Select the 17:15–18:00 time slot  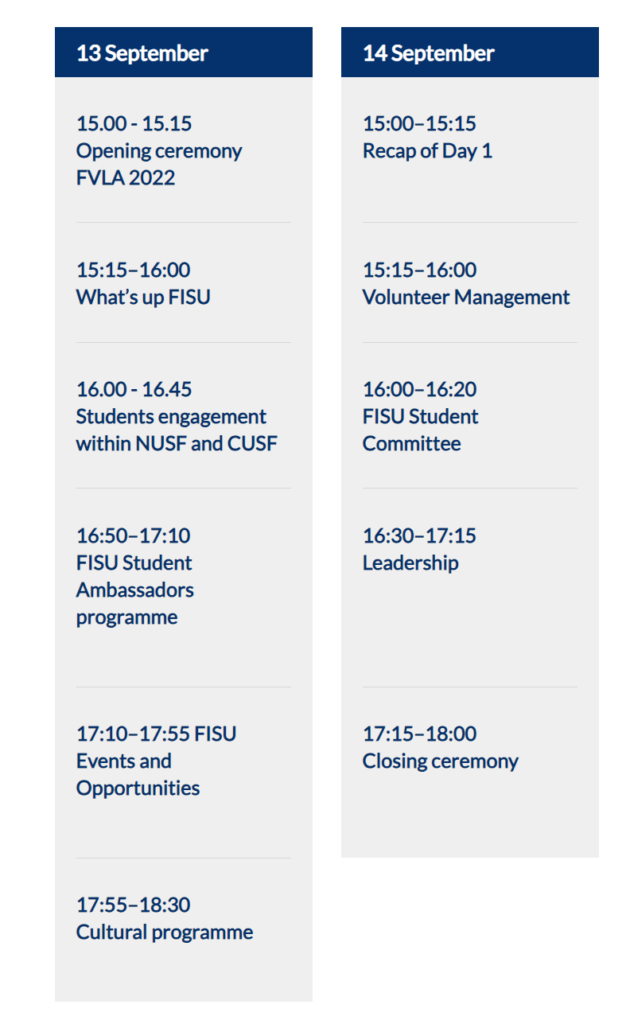coord(419,734)
